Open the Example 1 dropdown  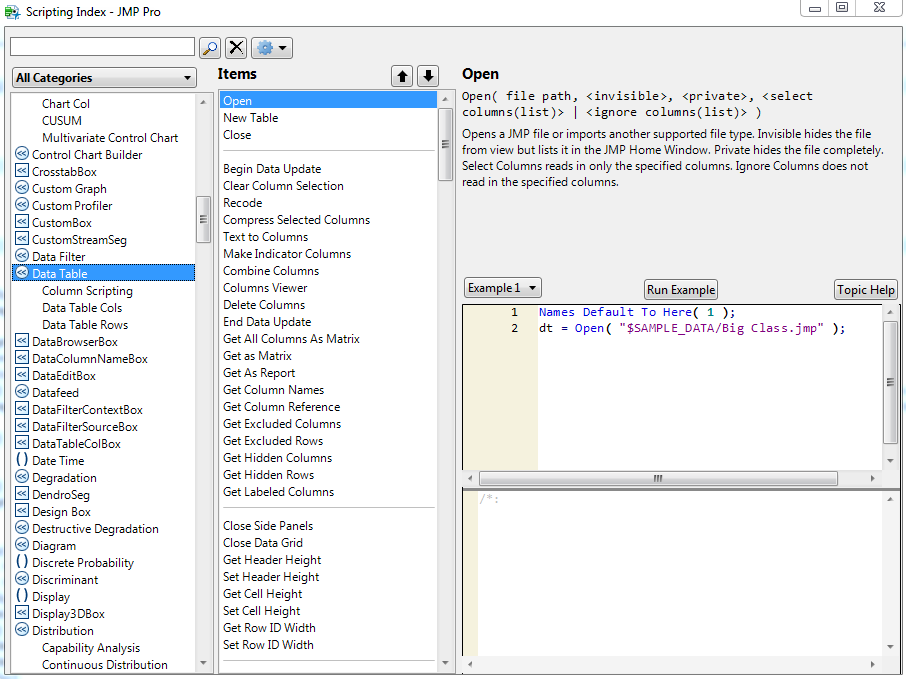click(x=503, y=288)
